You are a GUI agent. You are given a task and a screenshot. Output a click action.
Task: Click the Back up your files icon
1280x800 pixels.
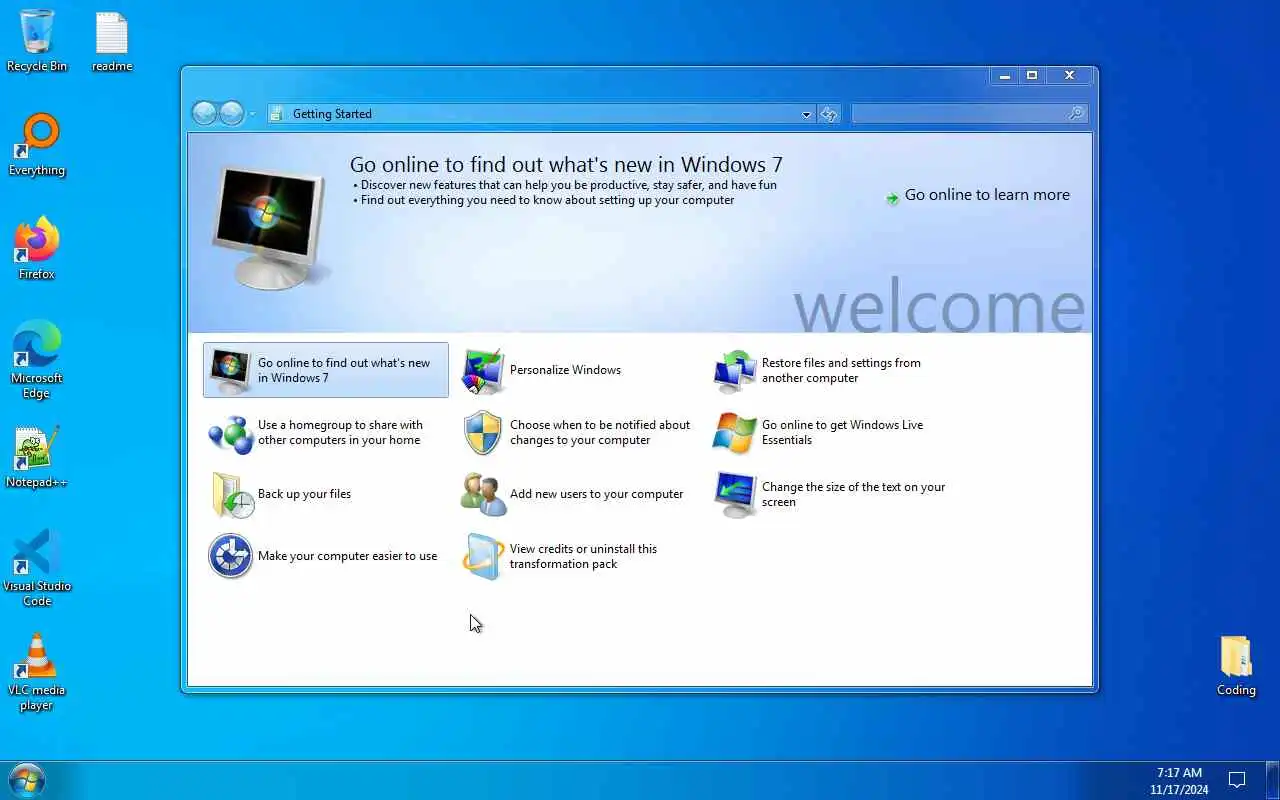pyautogui.click(x=232, y=495)
